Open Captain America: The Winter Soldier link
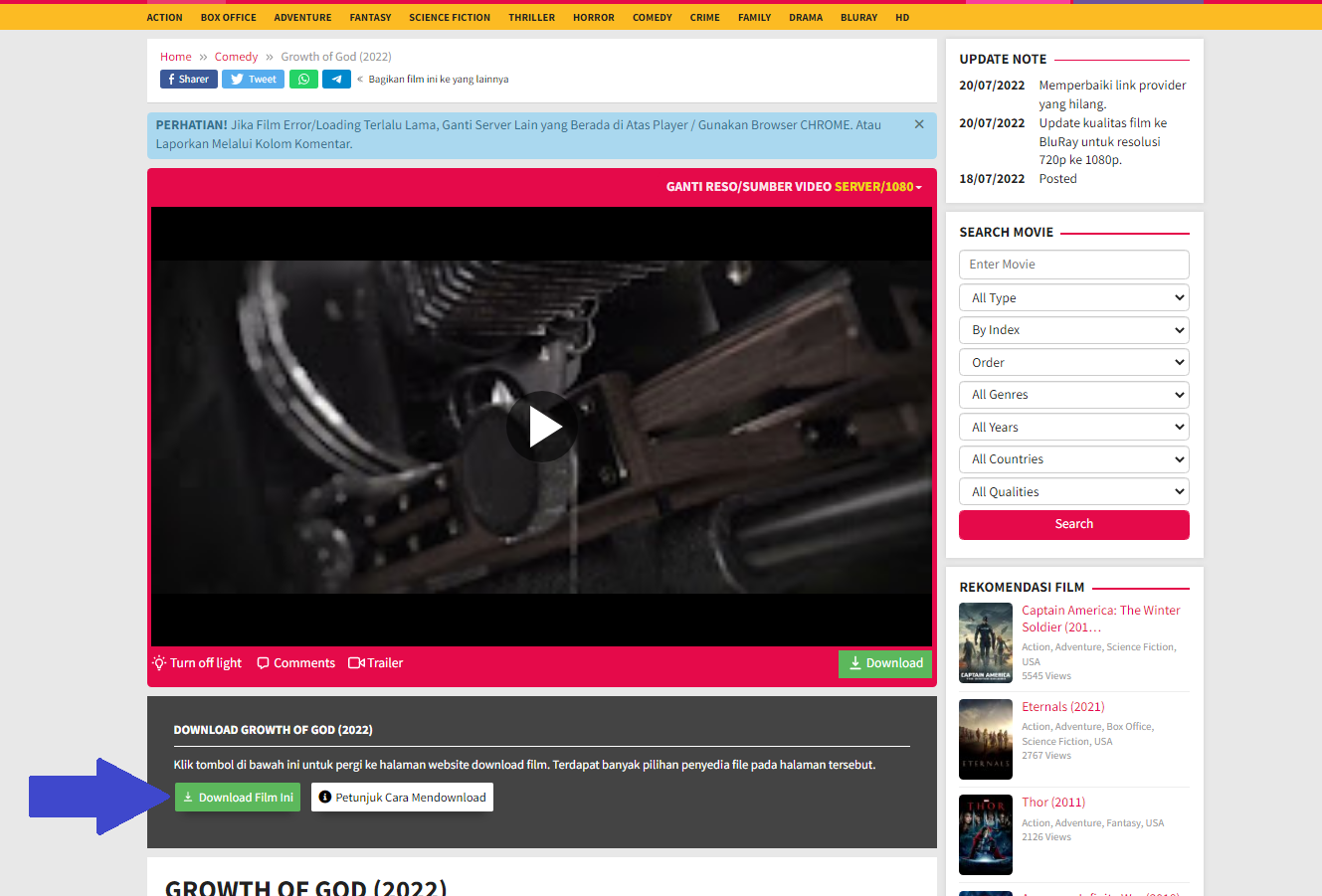This screenshot has height=896, width=1322. click(1101, 619)
